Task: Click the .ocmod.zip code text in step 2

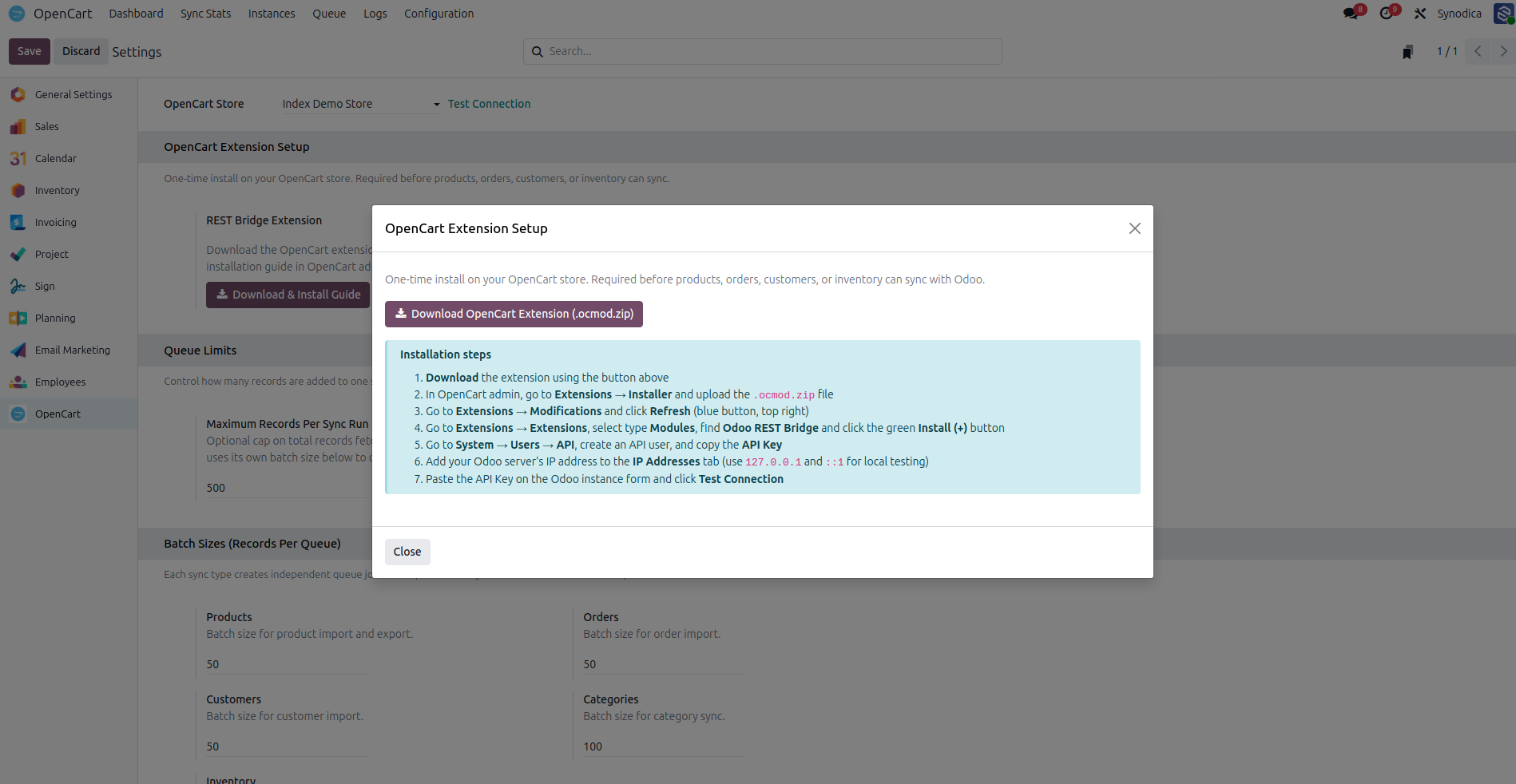Action: [784, 395]
